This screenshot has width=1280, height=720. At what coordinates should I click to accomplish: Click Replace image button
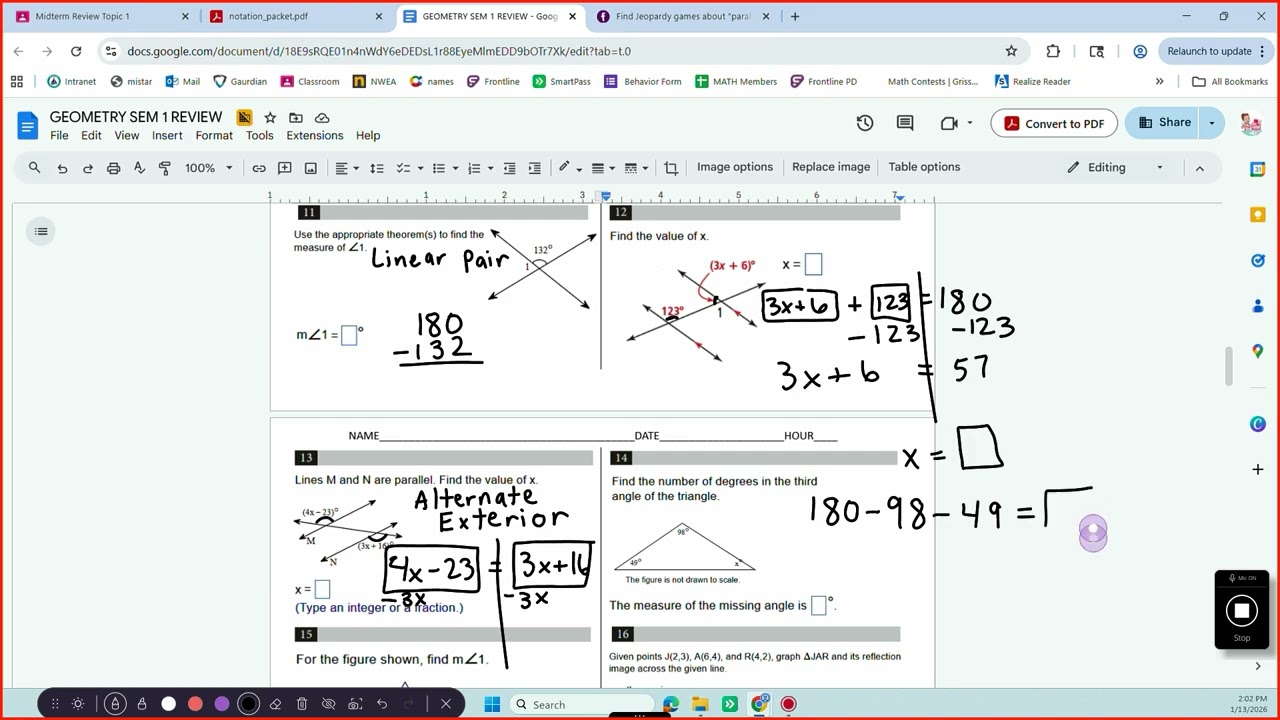pyautogui.click(x=831, y=167)
